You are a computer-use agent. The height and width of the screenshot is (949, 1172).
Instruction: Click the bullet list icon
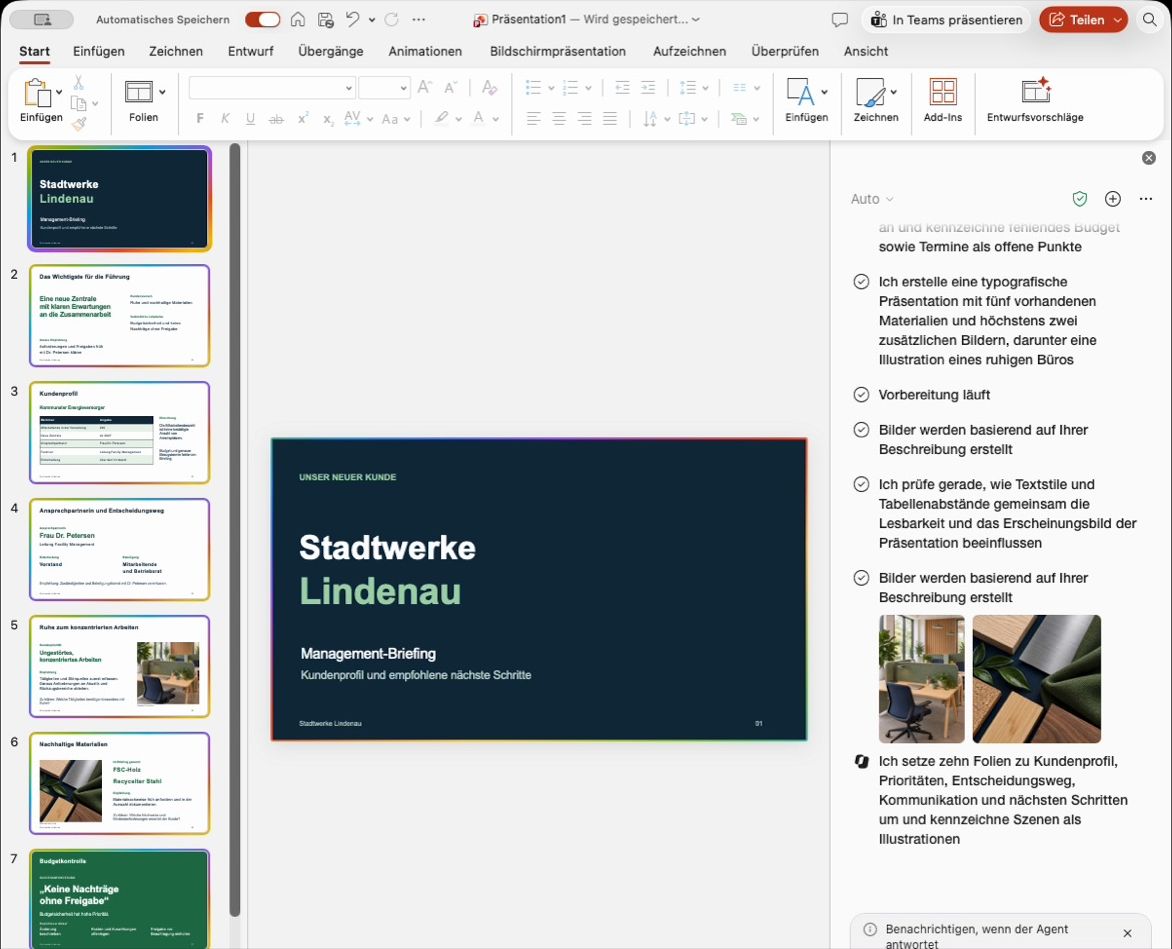533,88
